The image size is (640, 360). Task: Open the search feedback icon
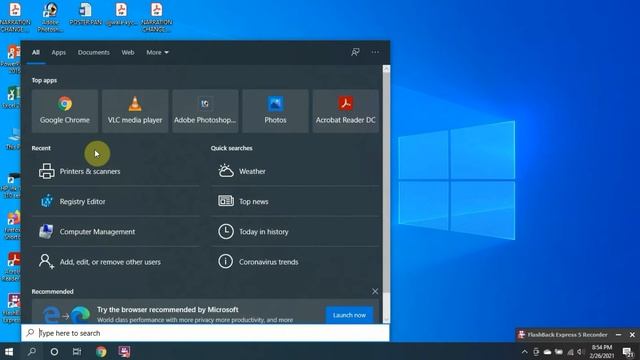point(355,52)
